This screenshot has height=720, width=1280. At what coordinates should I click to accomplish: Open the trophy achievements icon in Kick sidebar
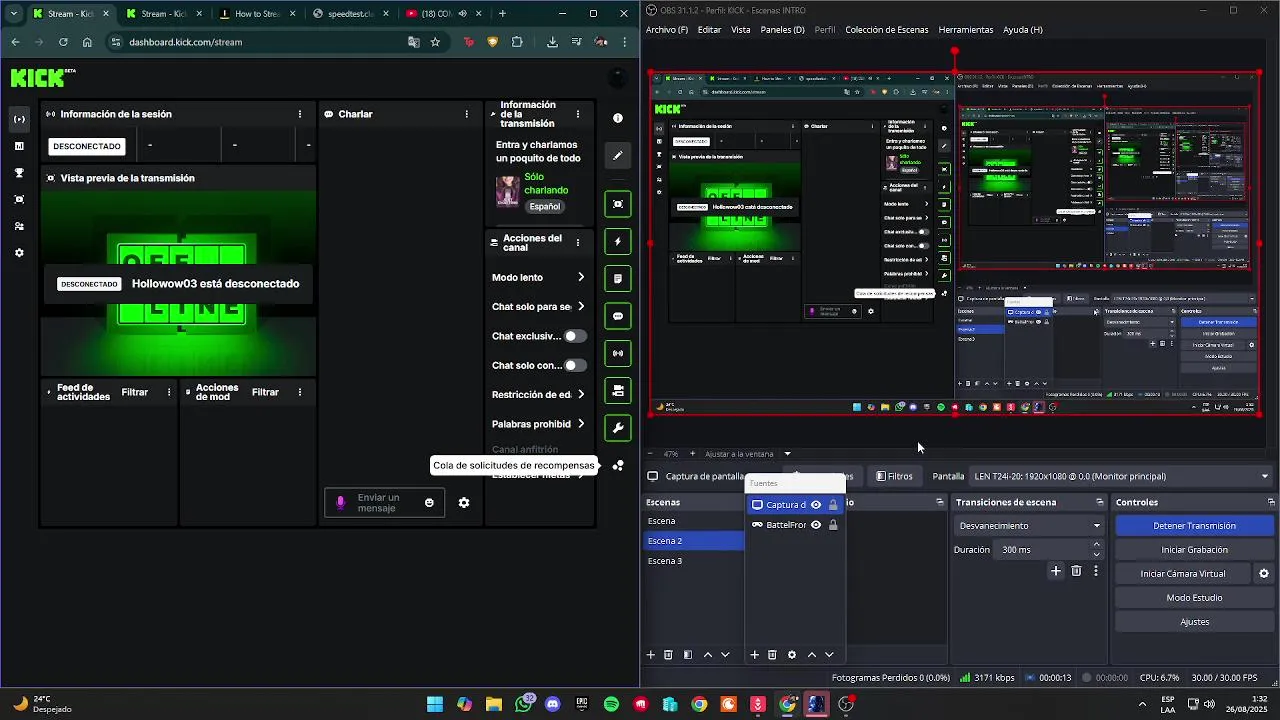19,173
